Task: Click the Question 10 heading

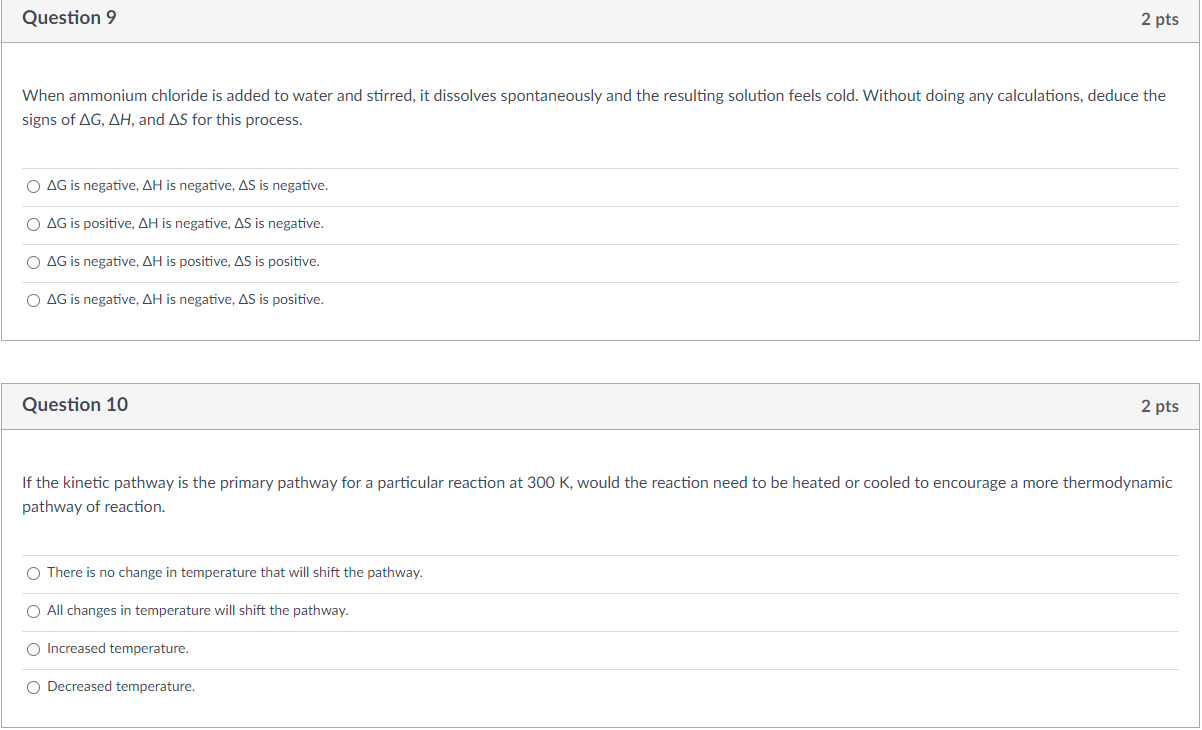Action: pyautogui.click(x=75, y=405)
